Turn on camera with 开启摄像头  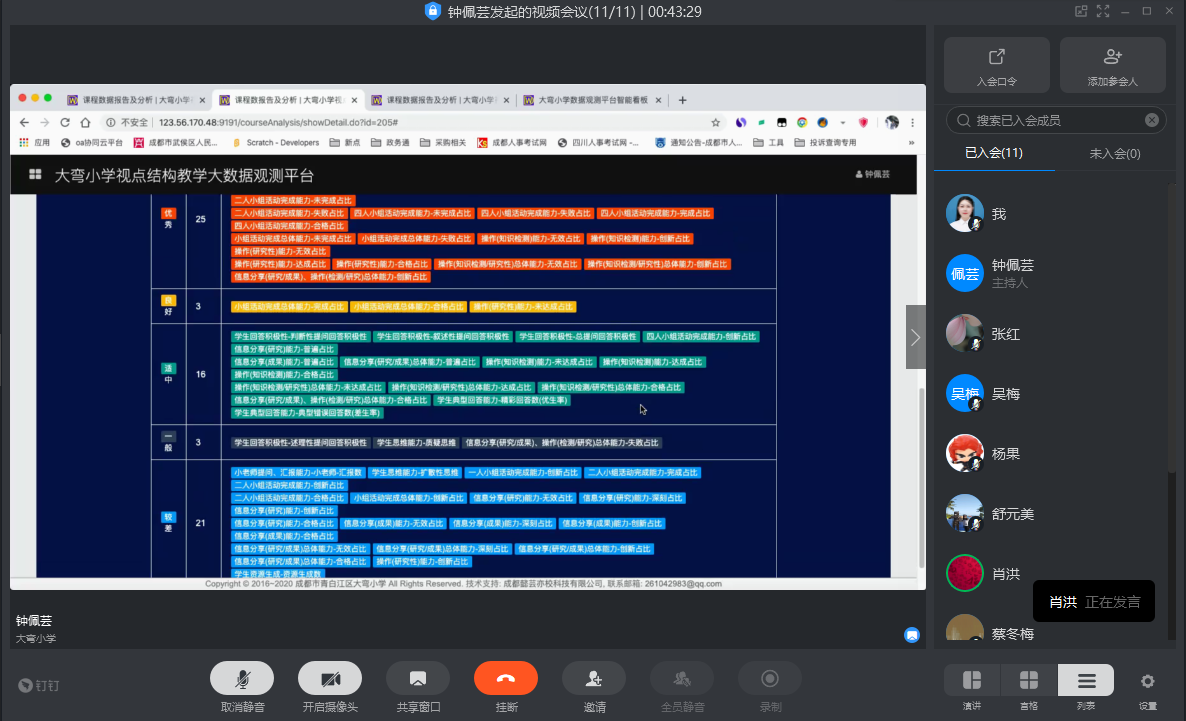point(330,687)
